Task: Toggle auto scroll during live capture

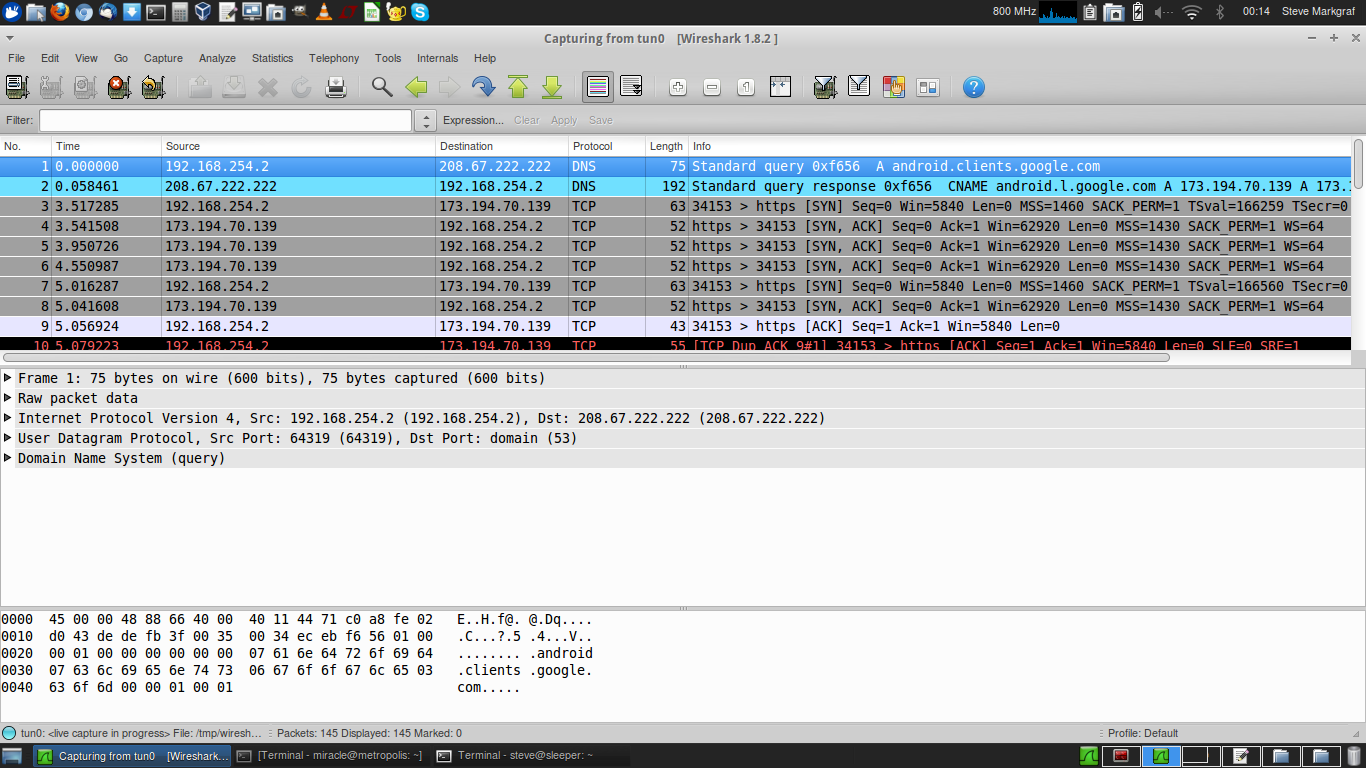Action: coord(631,87)
